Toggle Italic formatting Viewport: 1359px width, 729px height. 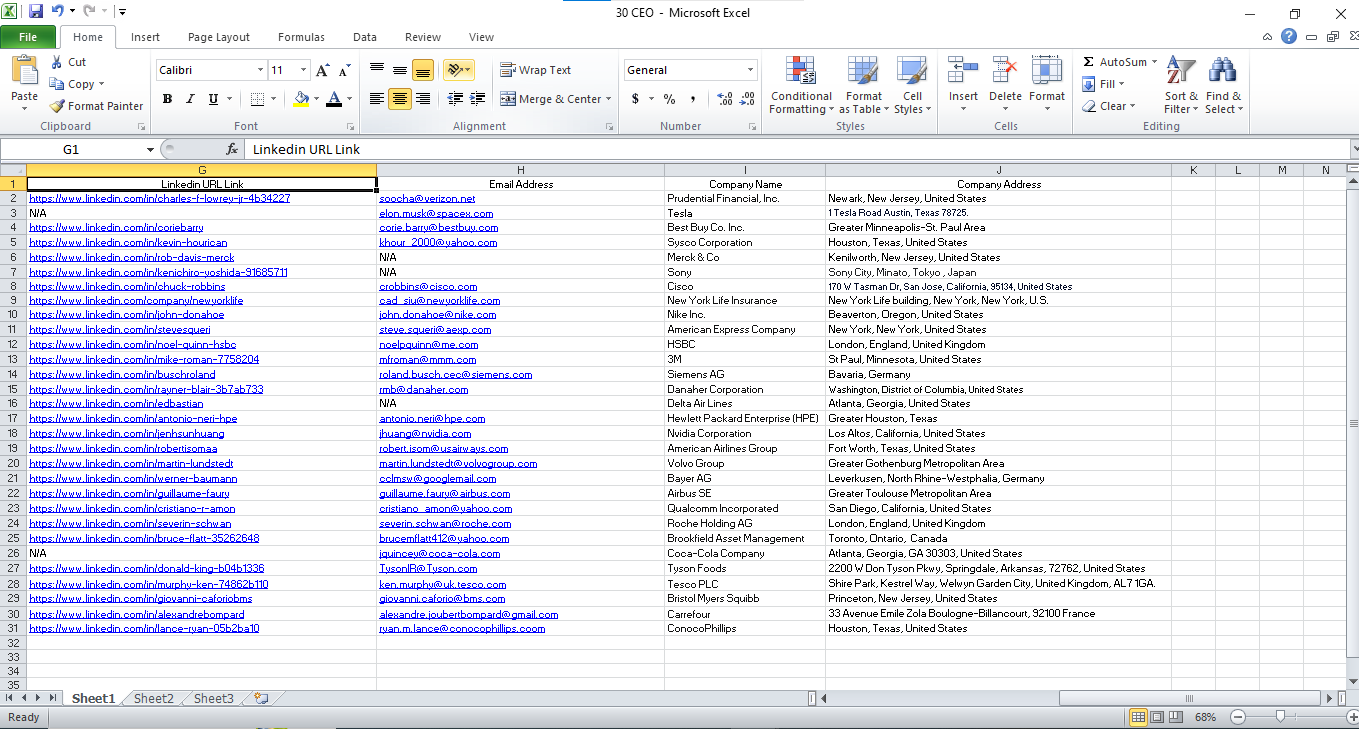click(x=190, y=99)
